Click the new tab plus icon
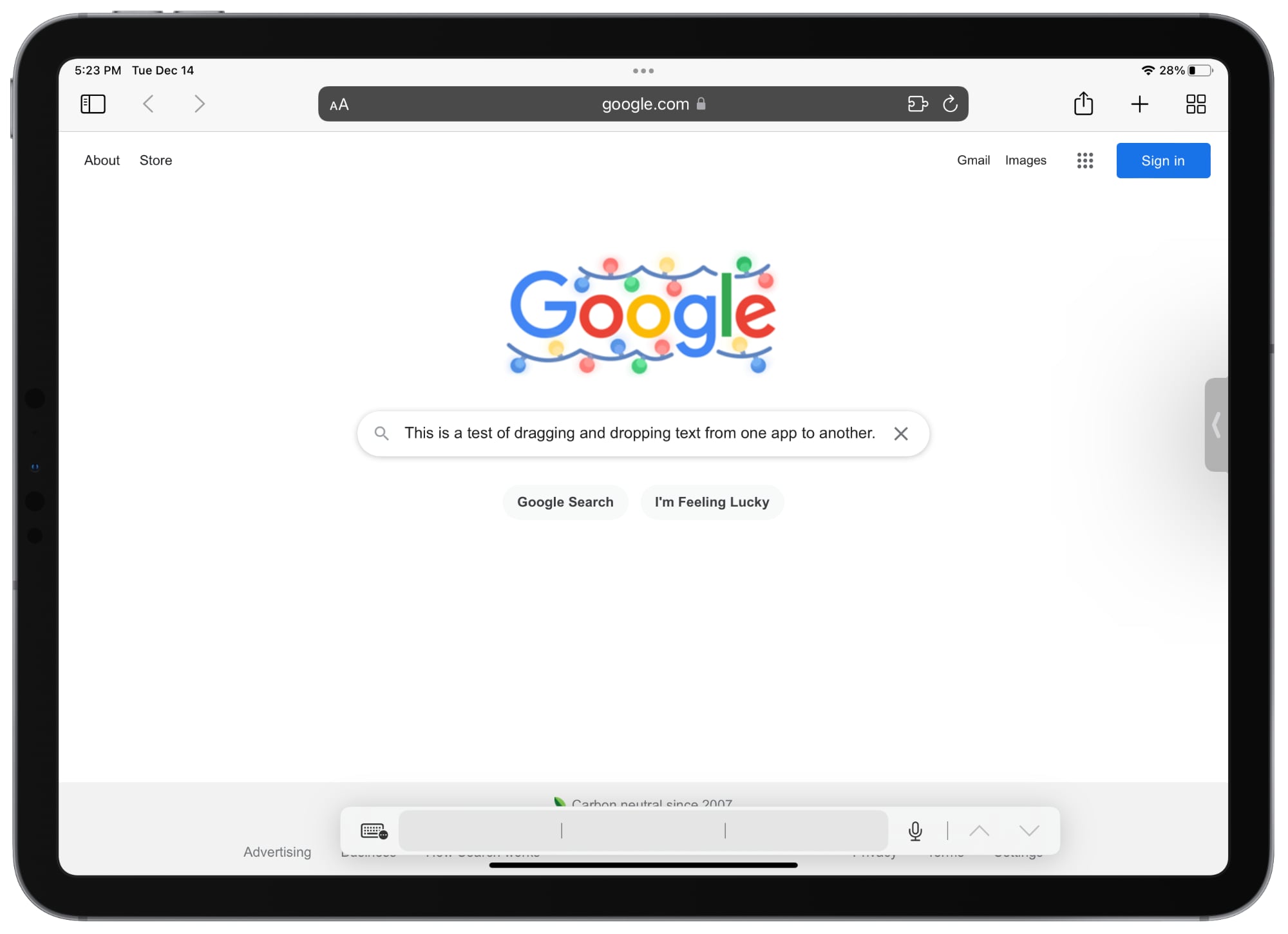Screen dimensions: 1288x934 coord(1139,103)
